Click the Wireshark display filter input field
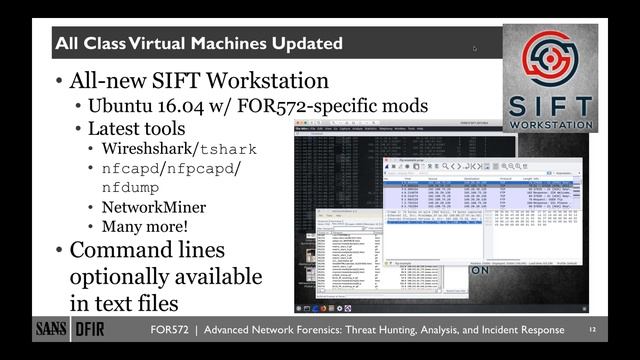Image resolution: width=640 pixels, height=360 pixels. 465,173
